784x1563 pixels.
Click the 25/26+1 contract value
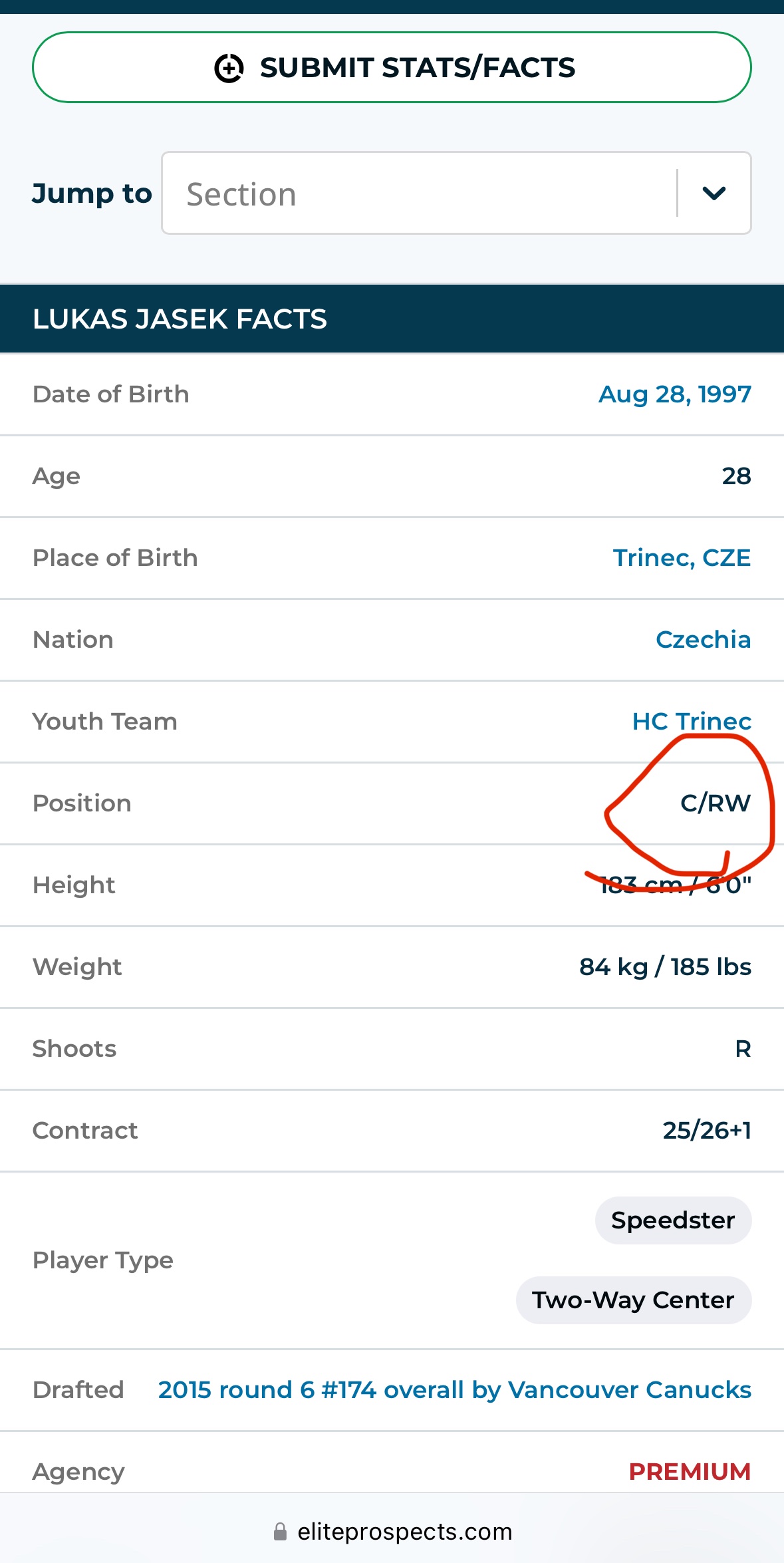[706, 1131]
